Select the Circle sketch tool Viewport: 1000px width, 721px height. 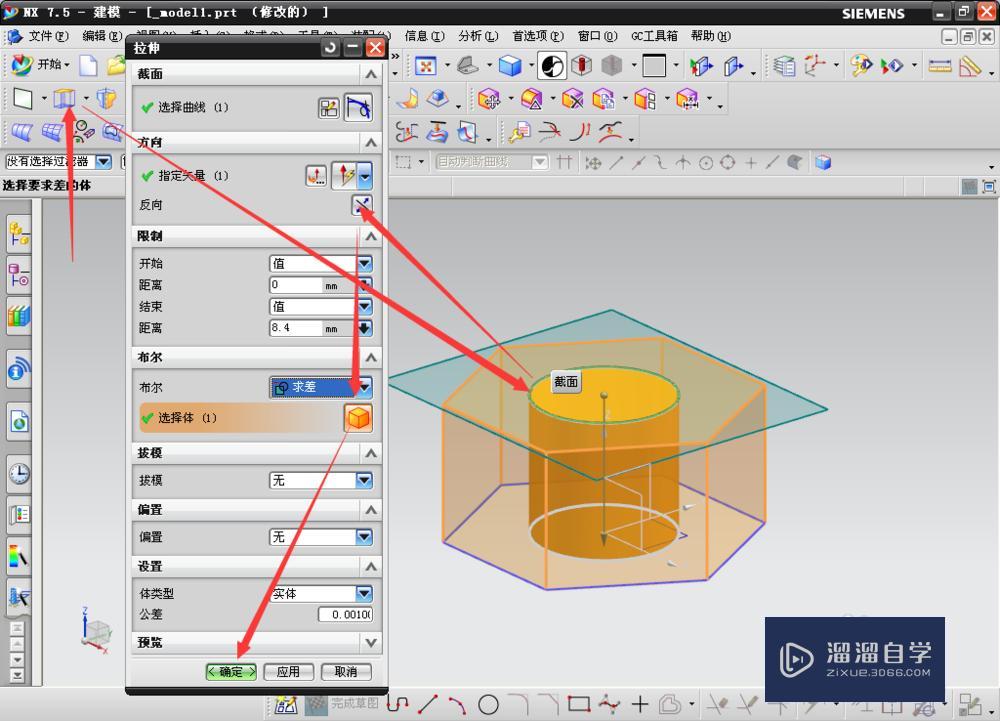coord(489,704)
